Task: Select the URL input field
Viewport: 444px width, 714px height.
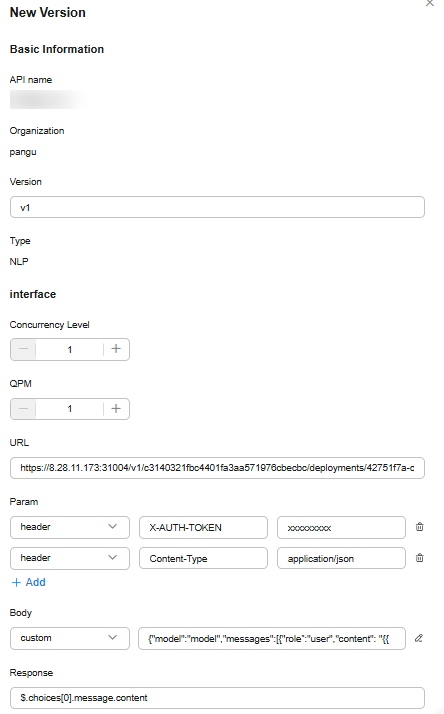Action: pos(217,468)
